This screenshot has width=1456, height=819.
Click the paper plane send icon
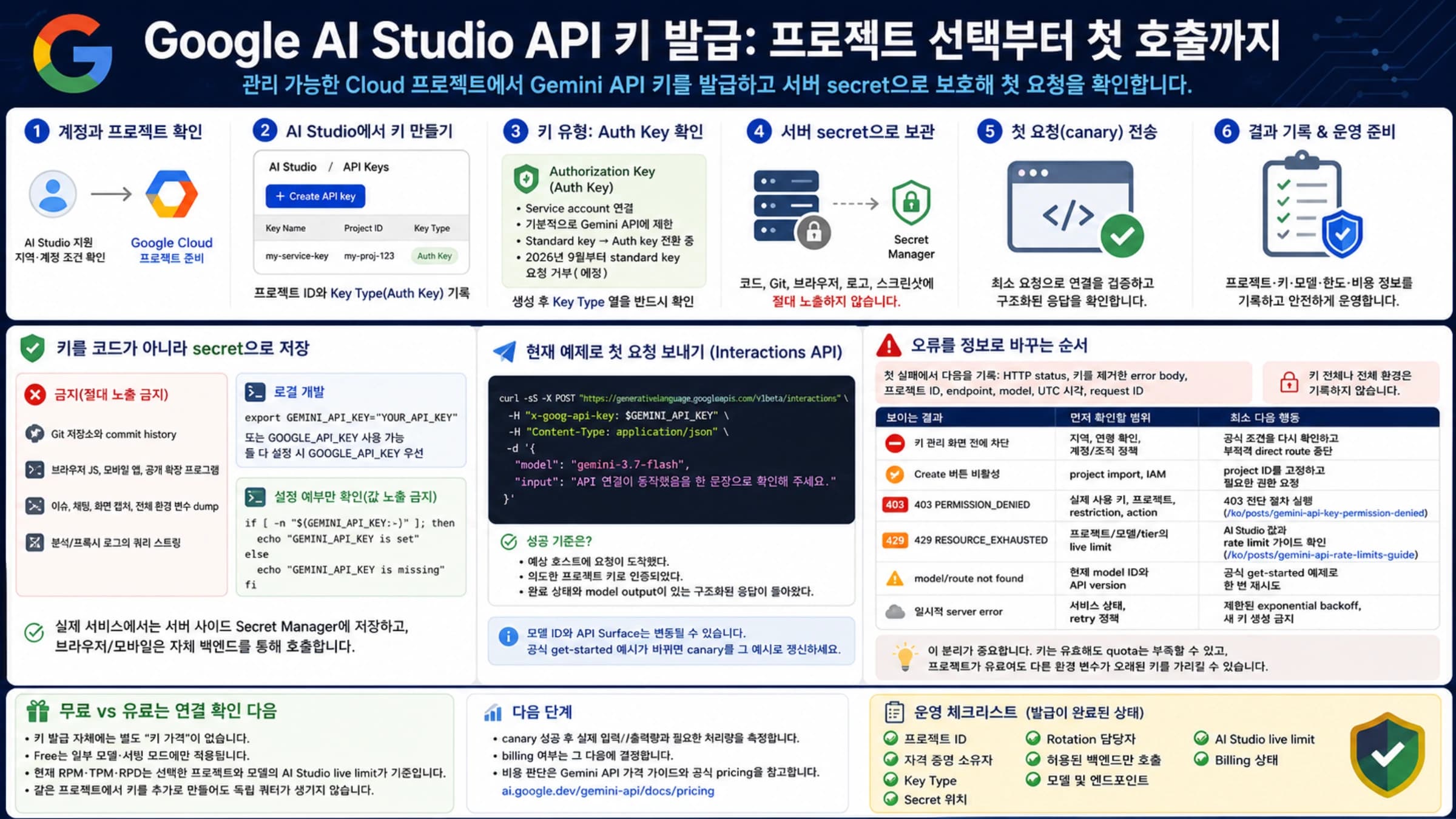point(505,351)
